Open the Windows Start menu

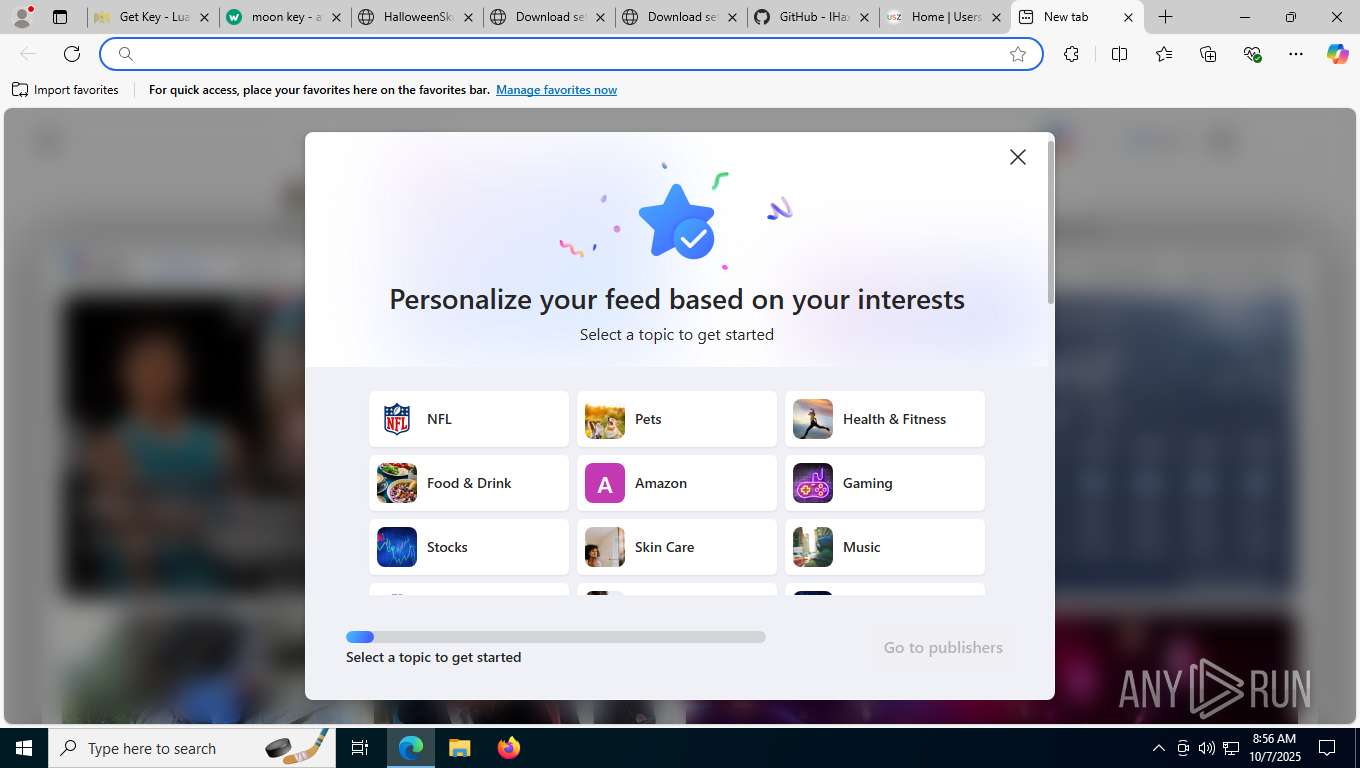pyautogui.click(x=24, y=748)
